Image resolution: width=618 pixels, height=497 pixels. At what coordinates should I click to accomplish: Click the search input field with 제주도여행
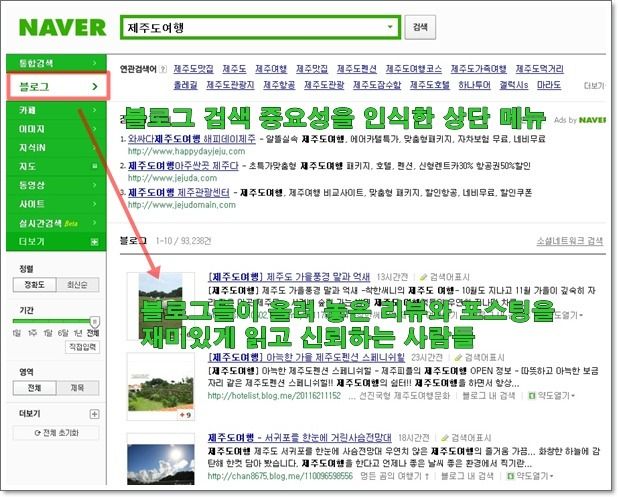pyautogui.click(x=261, y=27)
